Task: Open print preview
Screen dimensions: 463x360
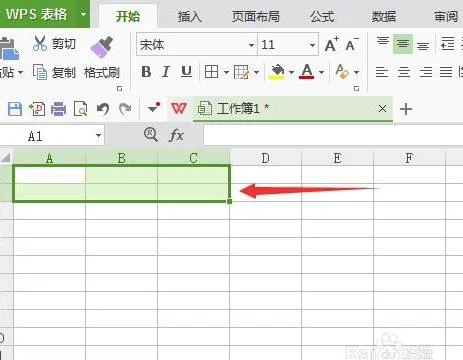Action: pos(80,109)
